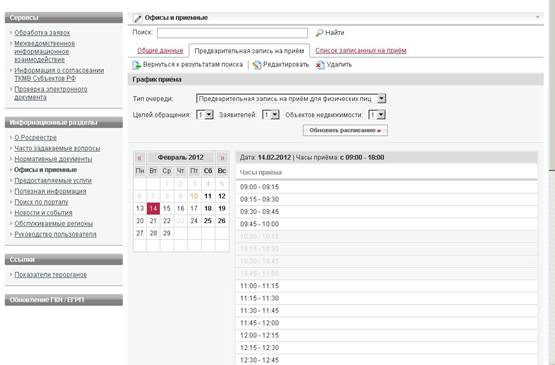Pick the 11:45 - 12:00 time slot
555x365 pixels.
point(387,323)
